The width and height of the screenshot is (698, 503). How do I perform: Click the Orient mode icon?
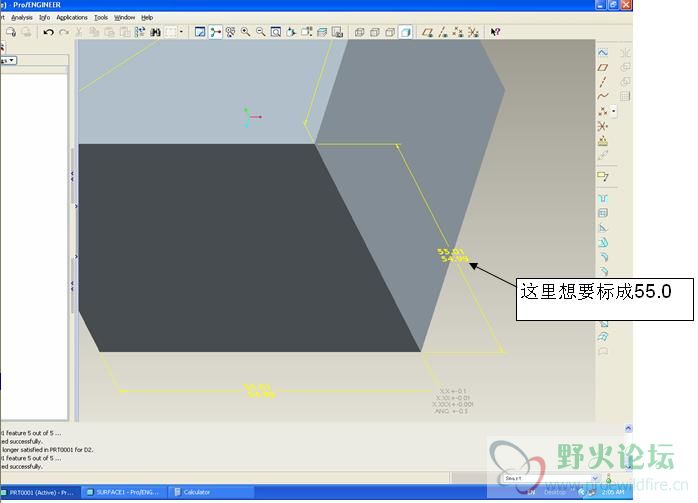[x=230, y=32]
